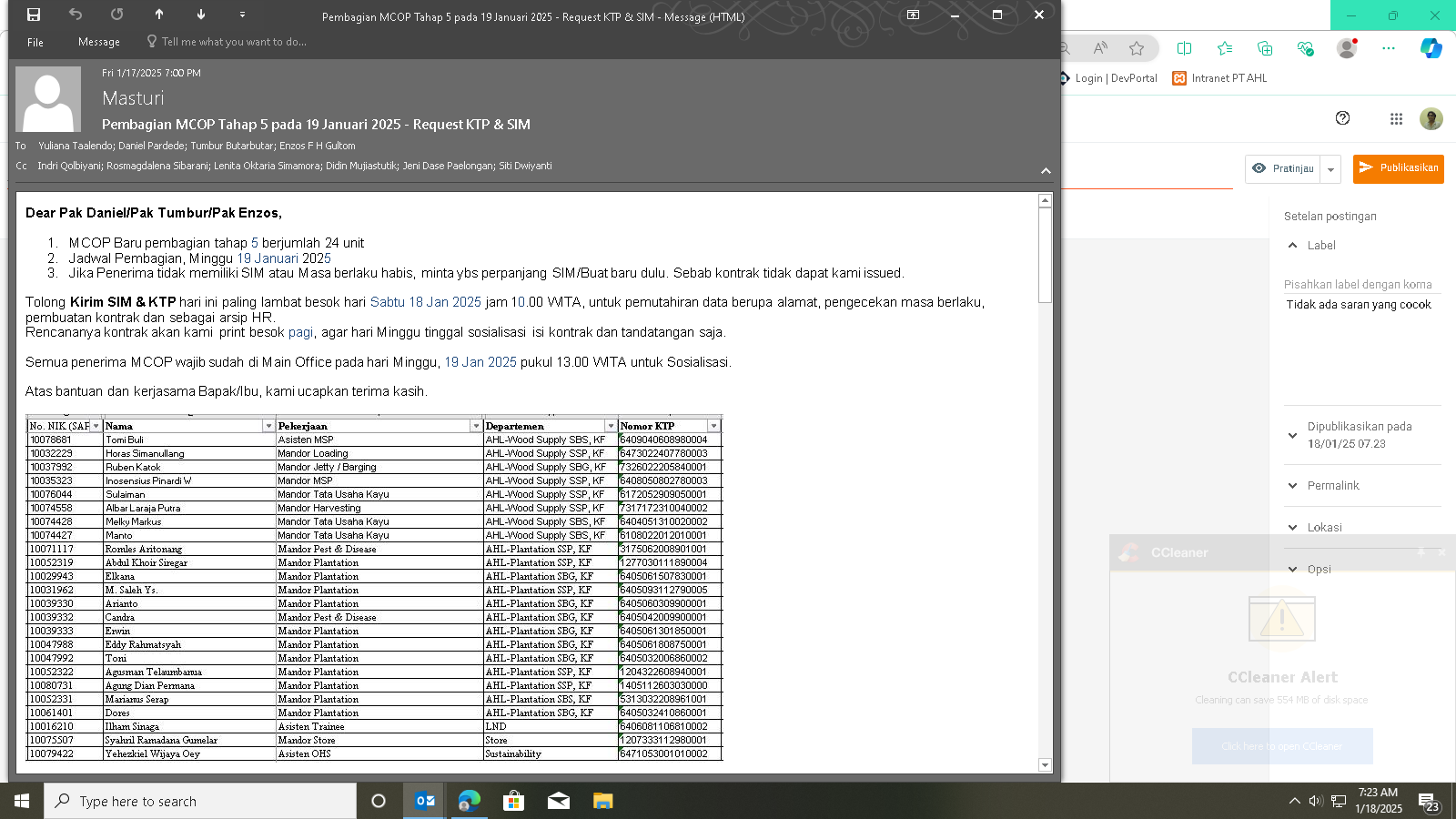Screen dimensions: 1456x819
Task: Click table cell 'Tomi Buli'
Action: pos(189,440)
